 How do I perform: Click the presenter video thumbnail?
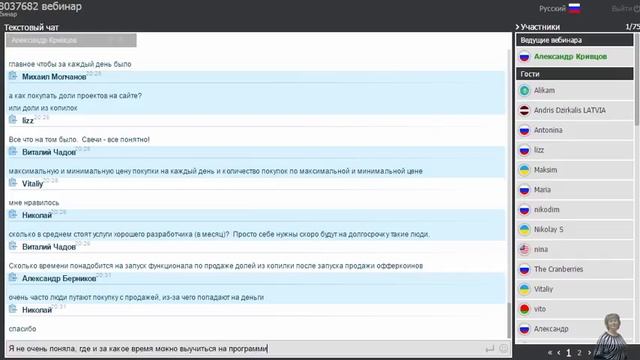tap(613, 336)
